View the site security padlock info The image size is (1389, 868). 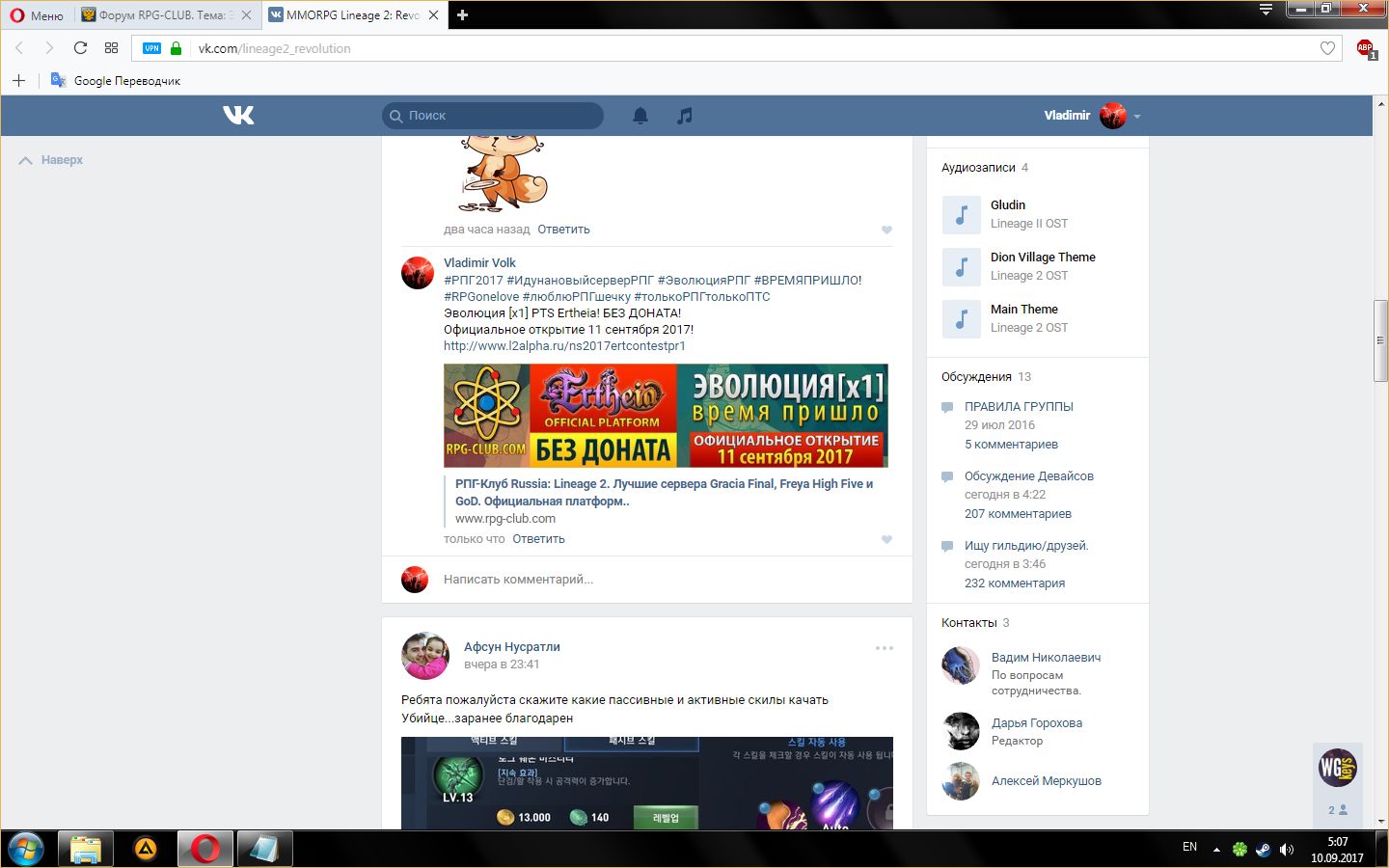tap(176, 48)
